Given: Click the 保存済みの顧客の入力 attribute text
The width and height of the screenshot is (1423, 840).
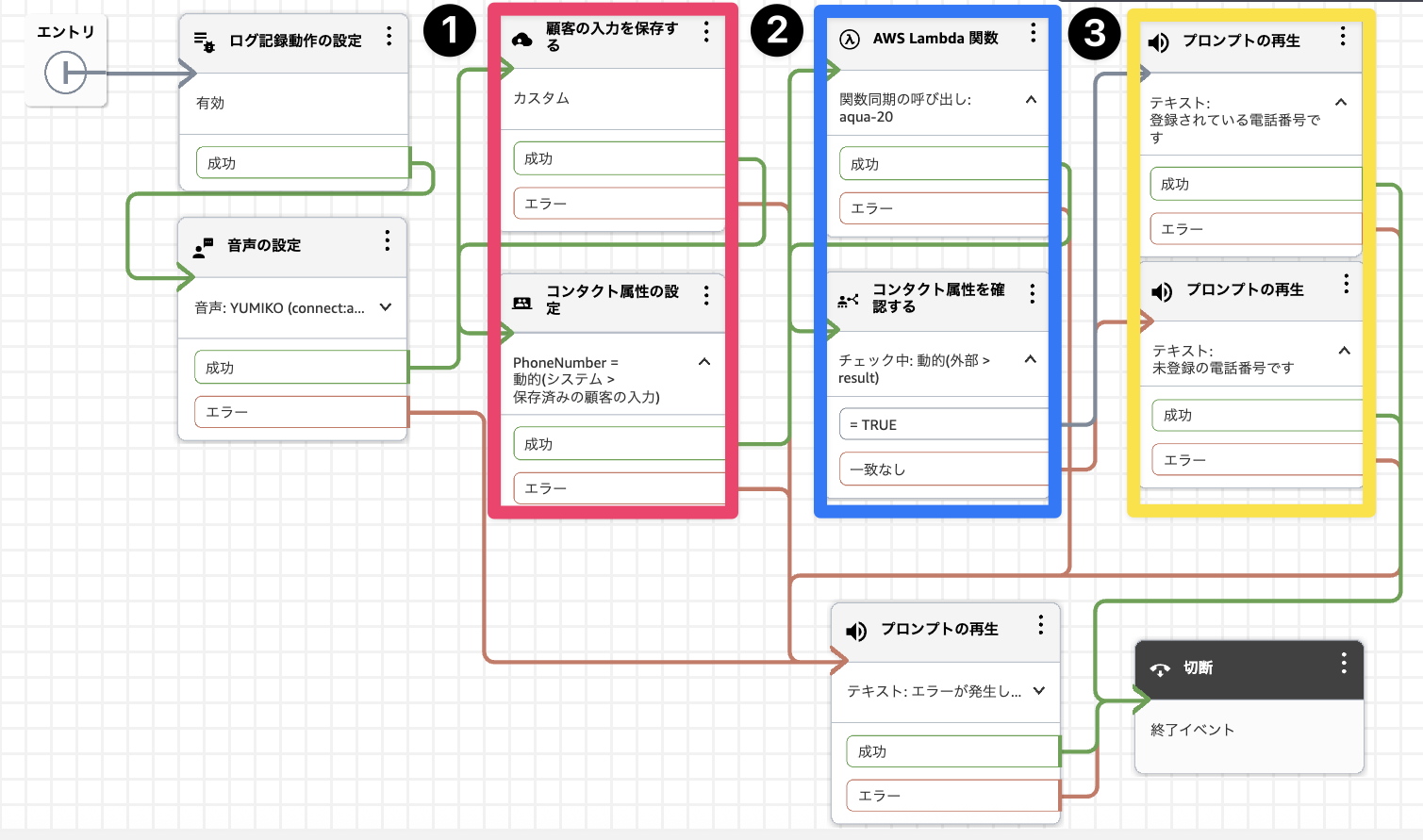Looking at the screenshot, I should [587, 397].
